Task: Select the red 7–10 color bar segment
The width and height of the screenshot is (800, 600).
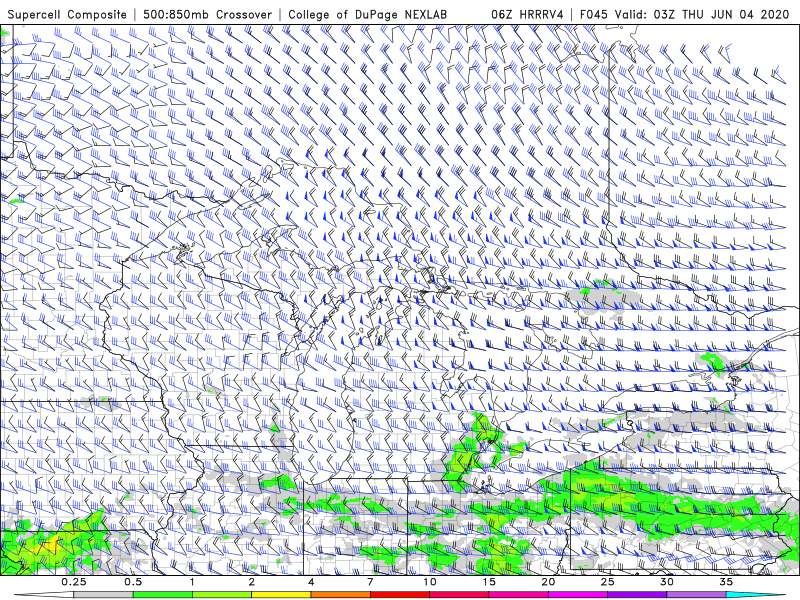Action: point(400,595)
